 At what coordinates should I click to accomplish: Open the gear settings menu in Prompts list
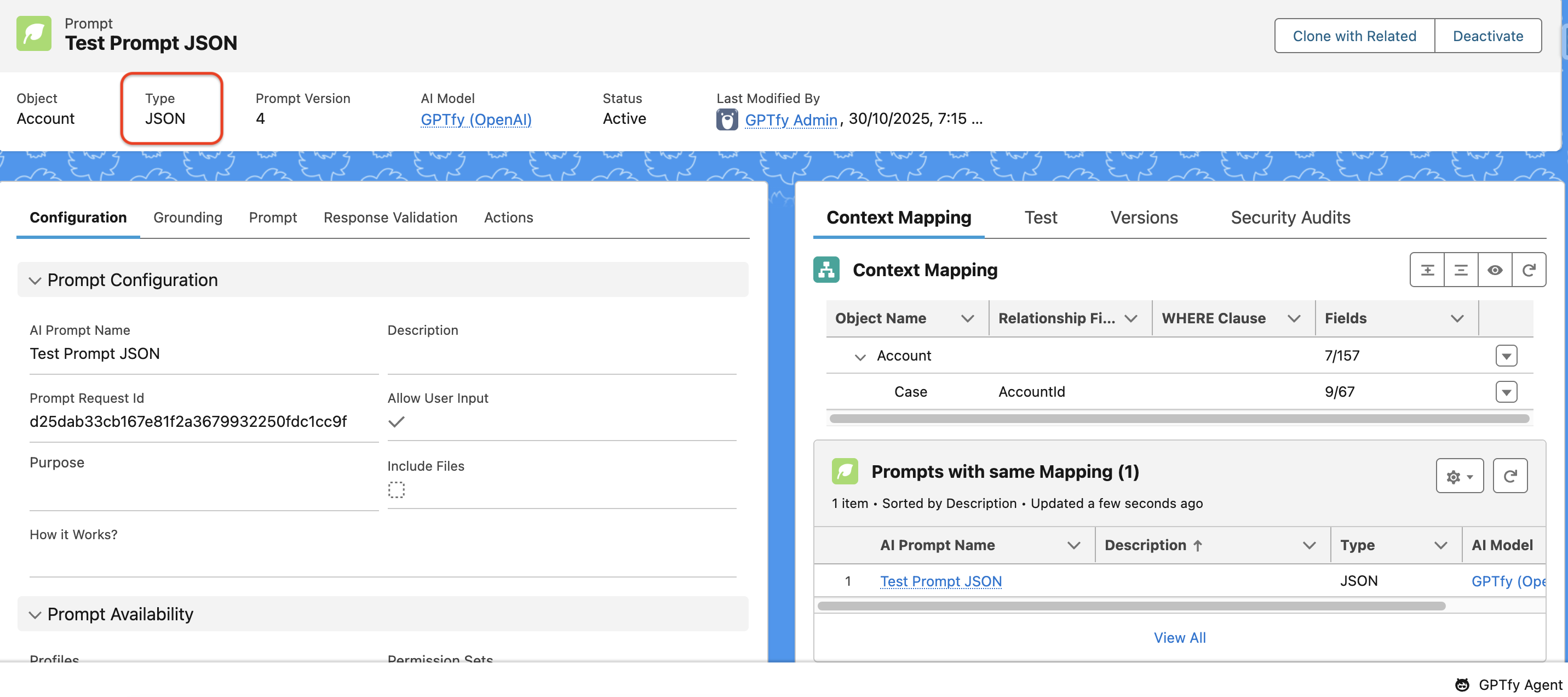click(x=1459, y=476)
